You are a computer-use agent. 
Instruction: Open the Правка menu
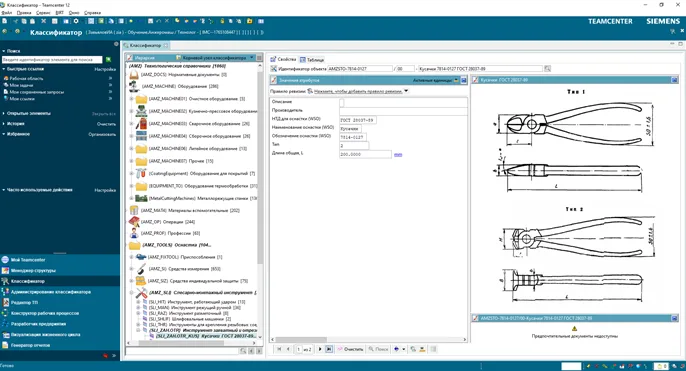[x=24, y=13]
